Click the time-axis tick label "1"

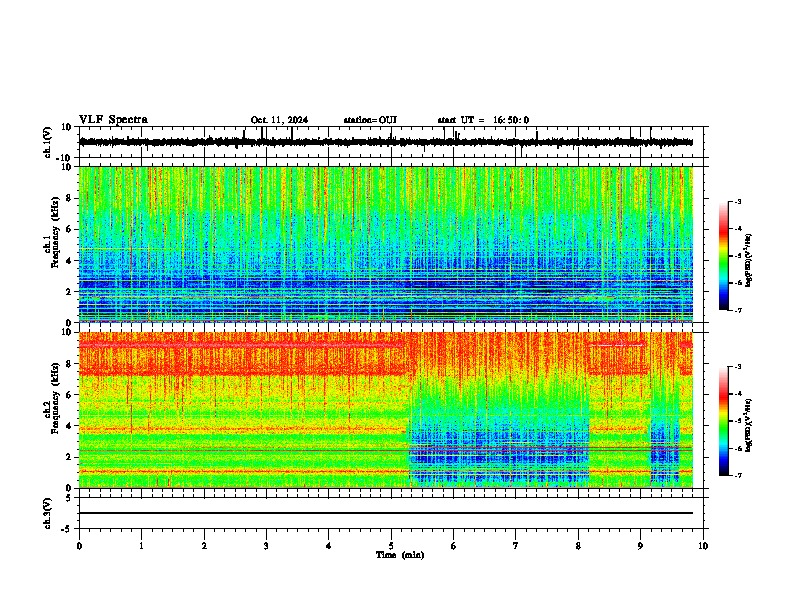point(141,546)
